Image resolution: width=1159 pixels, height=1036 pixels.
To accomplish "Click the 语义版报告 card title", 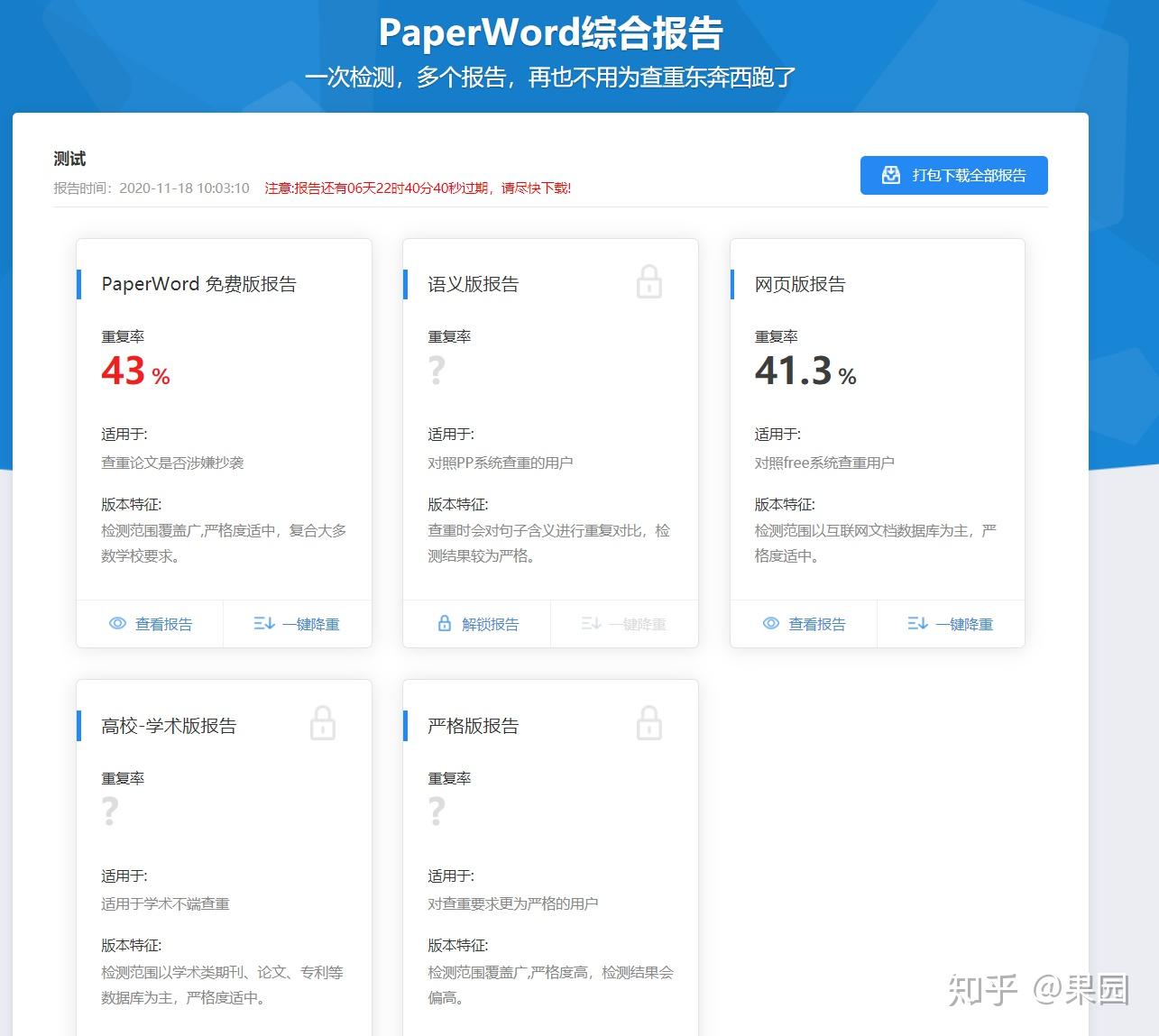I will pos(474,284).
